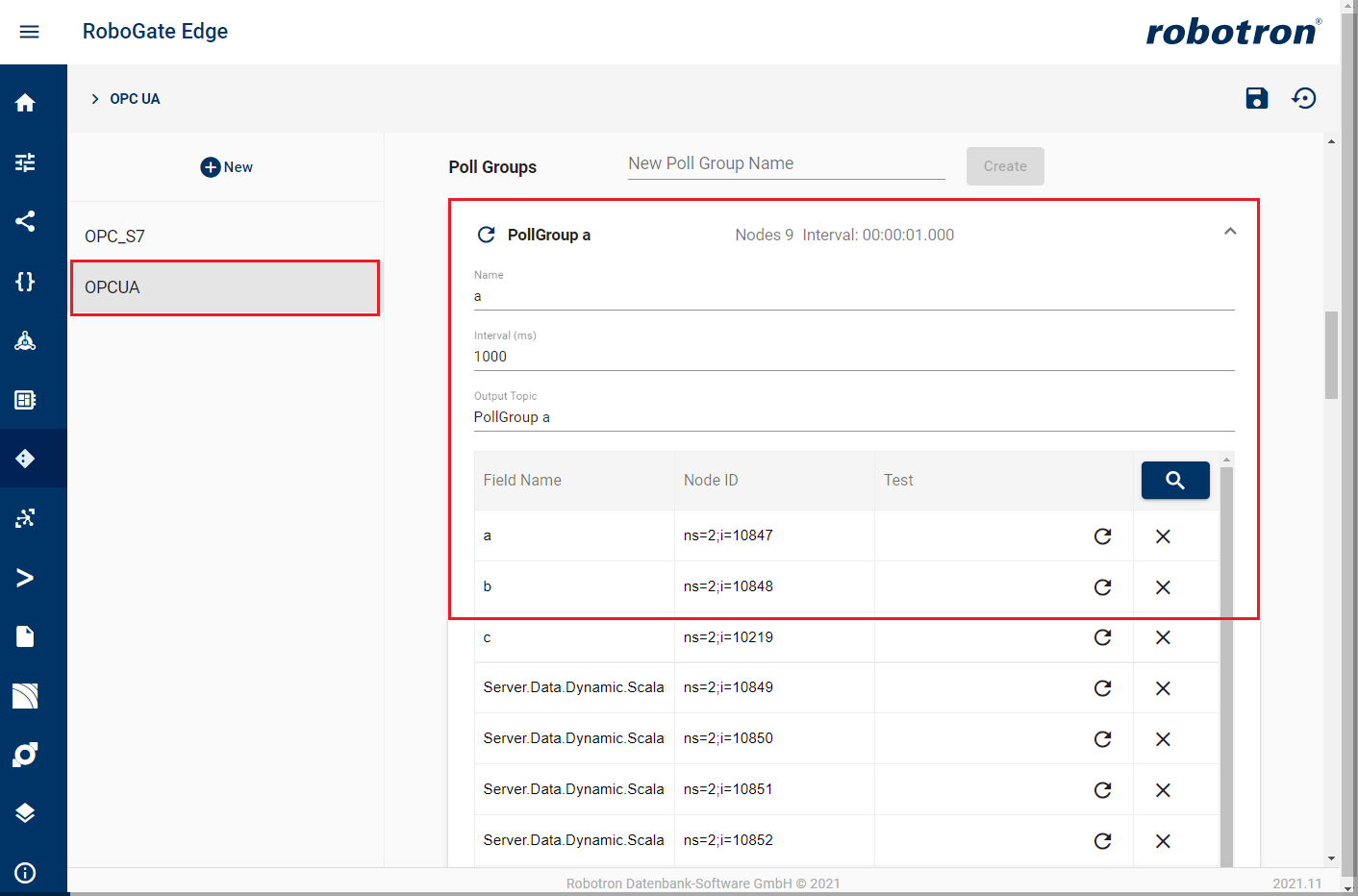
Task: Delete field b row with X
Action: click(x=1163, y=587)
